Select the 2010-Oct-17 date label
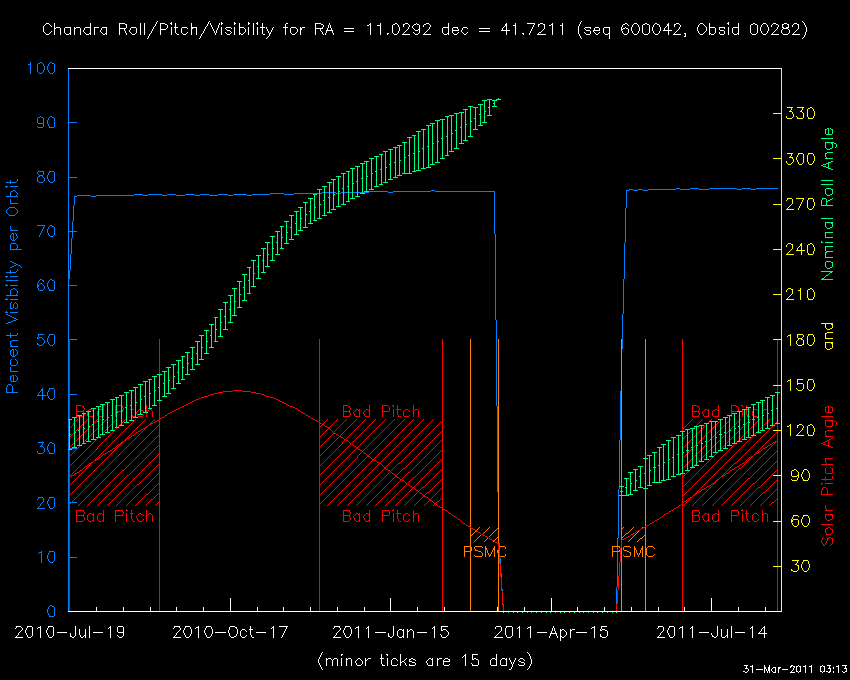 (x=230, y=632)
